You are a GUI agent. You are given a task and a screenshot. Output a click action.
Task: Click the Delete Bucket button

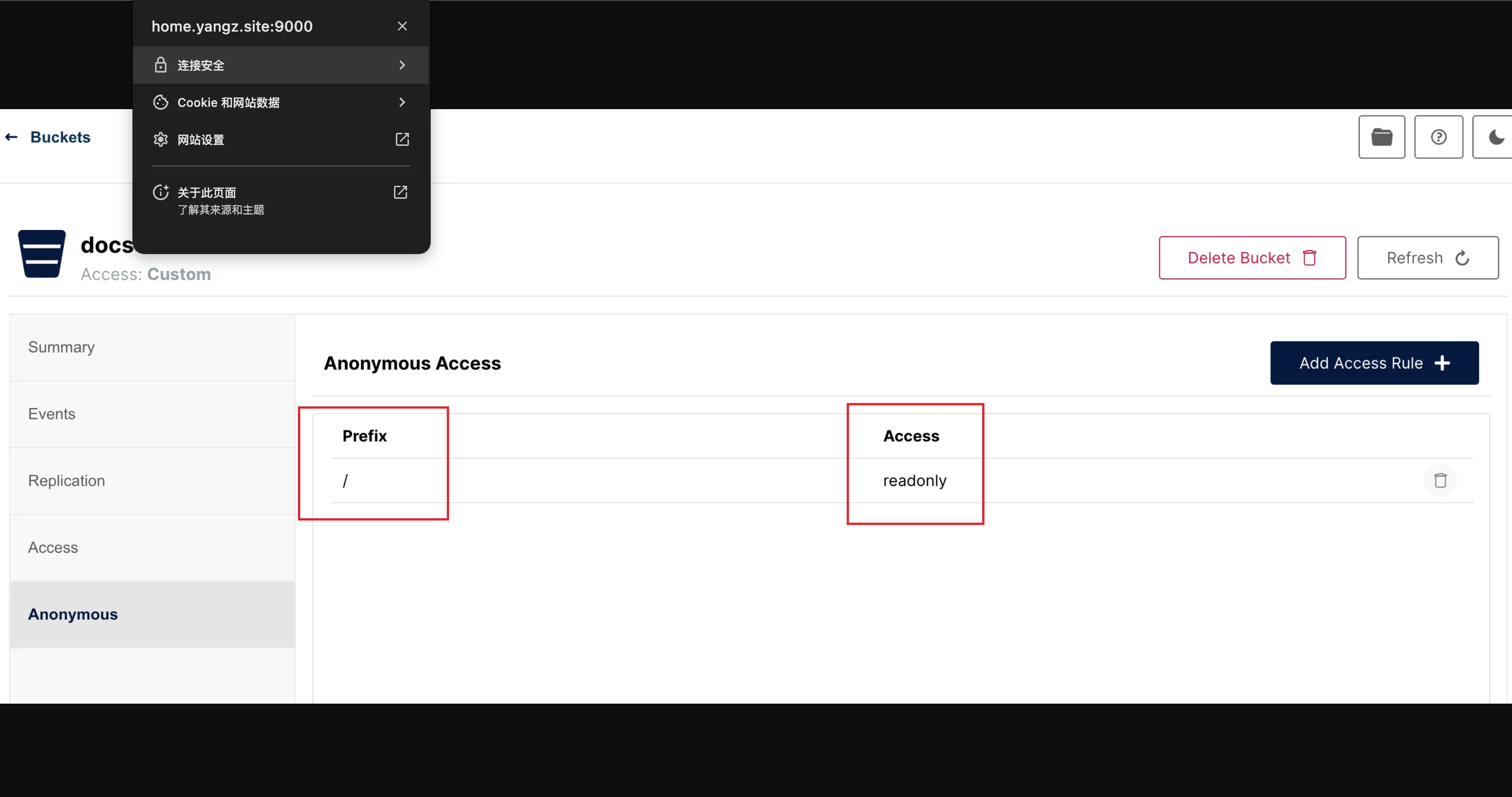pyautogui.click(x=1251, y=258)
